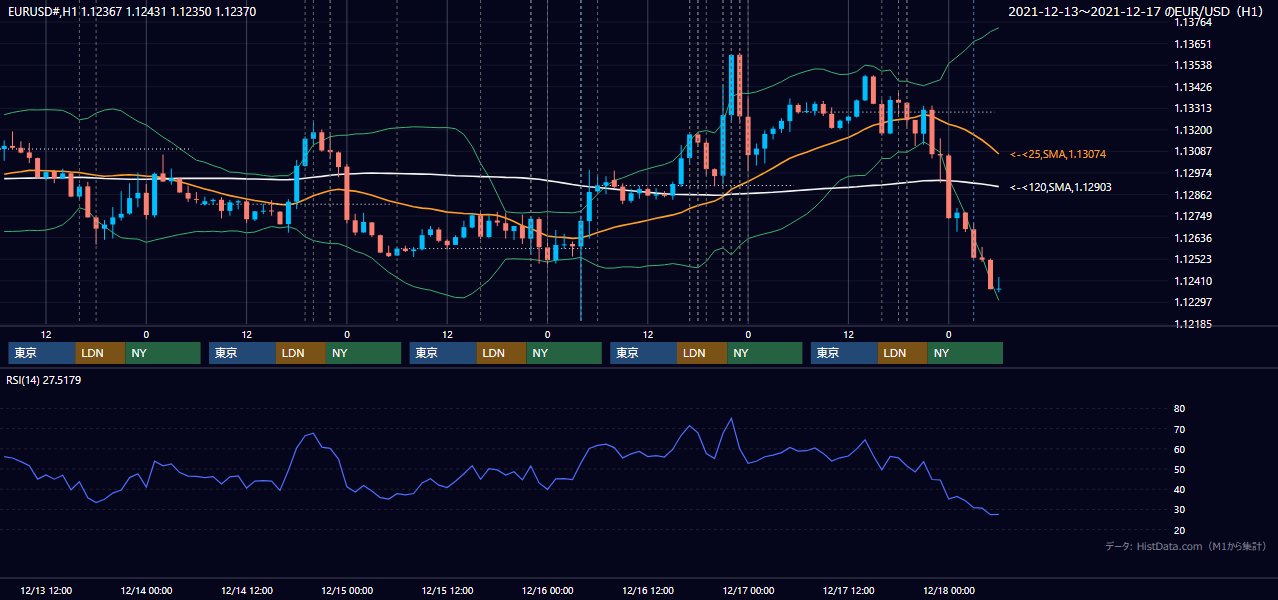Click RSI scale value 40
This screenshot has width=1278, height=600.
pyautogui.click(x=1179, y=489)
